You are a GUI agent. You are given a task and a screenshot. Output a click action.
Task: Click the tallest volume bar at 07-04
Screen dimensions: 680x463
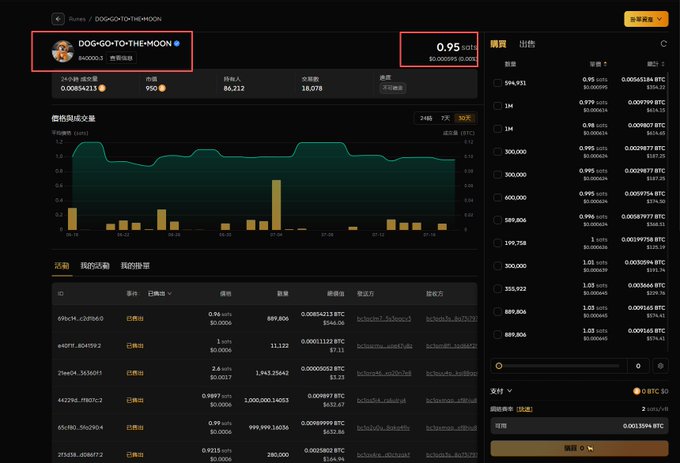coord(276,205)
